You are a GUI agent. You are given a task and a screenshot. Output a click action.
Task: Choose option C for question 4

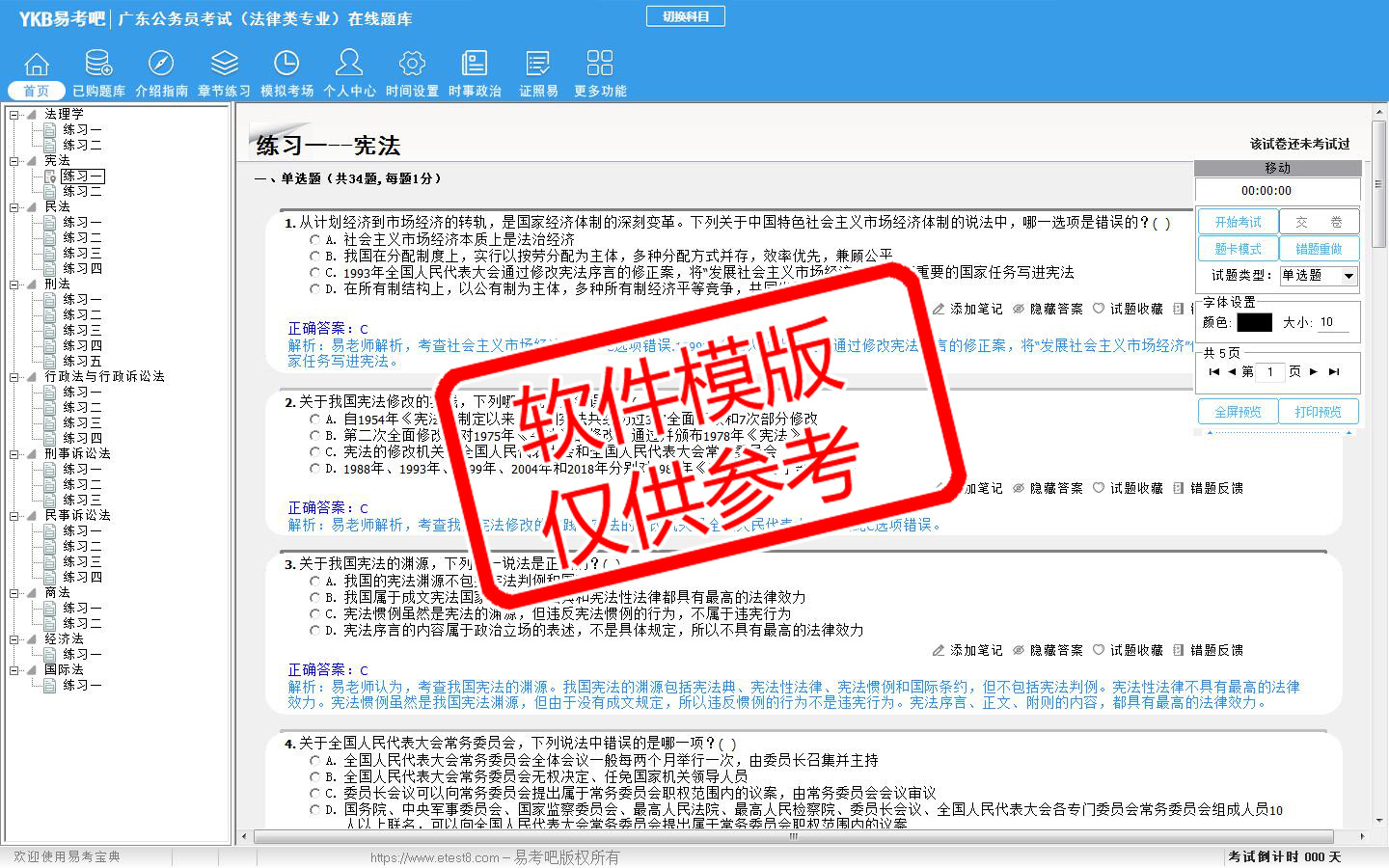pos(314,793)
